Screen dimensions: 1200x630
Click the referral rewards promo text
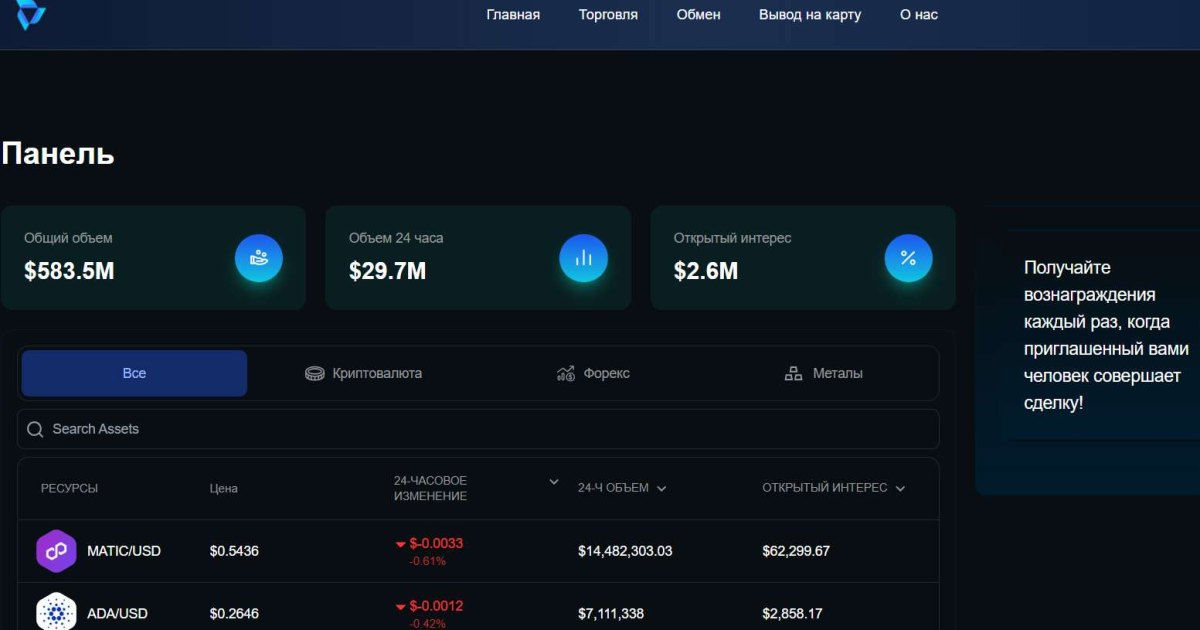[x=1106, y=335]
